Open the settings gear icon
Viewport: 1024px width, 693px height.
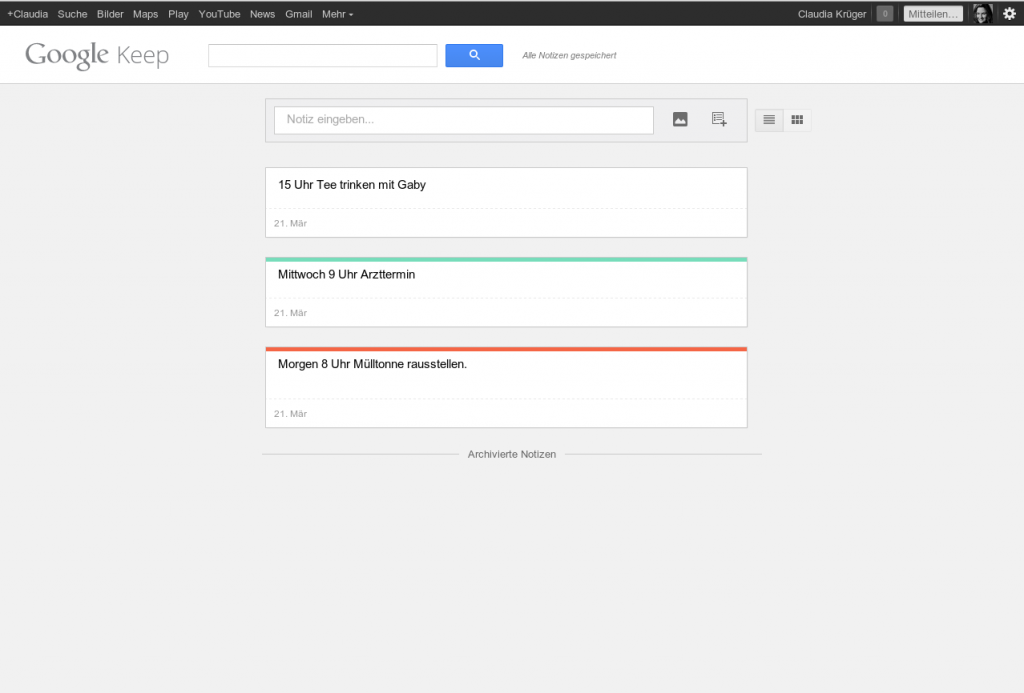(x=1010, y=14)
